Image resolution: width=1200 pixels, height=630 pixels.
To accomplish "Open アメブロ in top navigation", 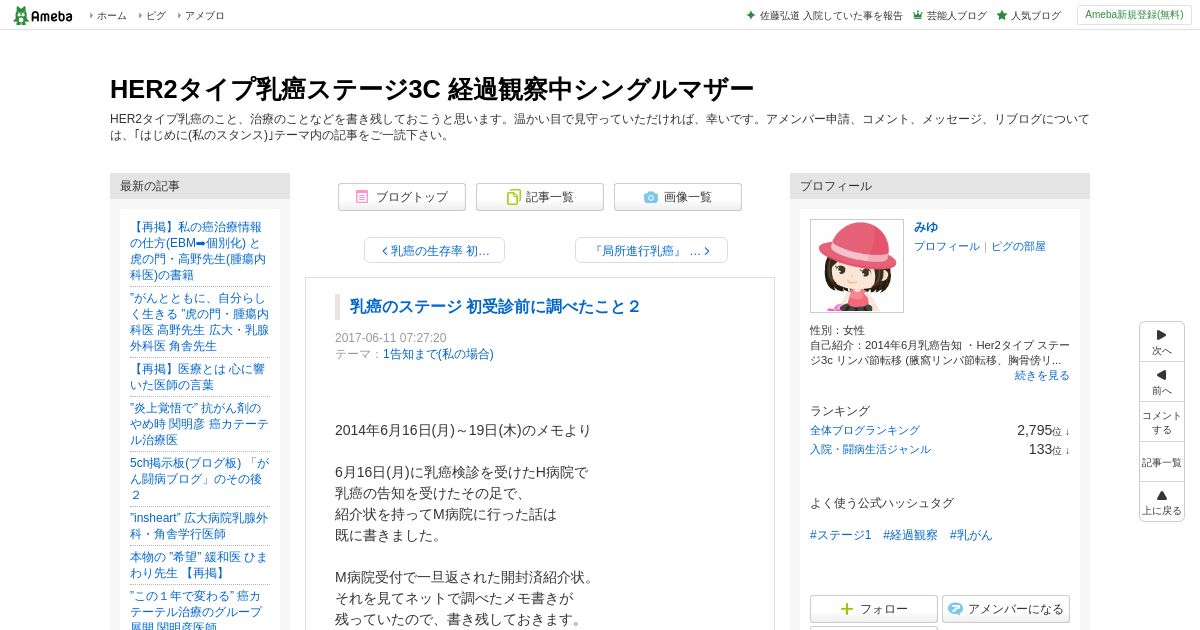I will coord(204,15).
